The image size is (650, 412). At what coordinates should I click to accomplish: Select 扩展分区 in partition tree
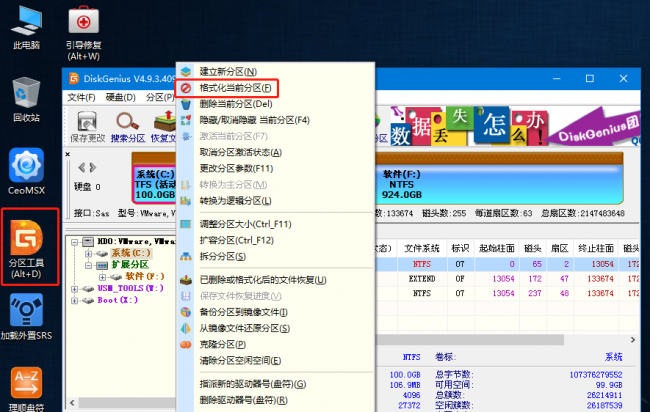click(x=130, y=265)
